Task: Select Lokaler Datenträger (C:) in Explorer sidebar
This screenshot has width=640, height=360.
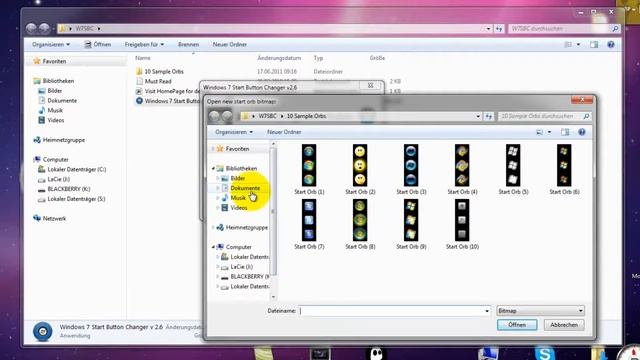Action: [76, 169]
